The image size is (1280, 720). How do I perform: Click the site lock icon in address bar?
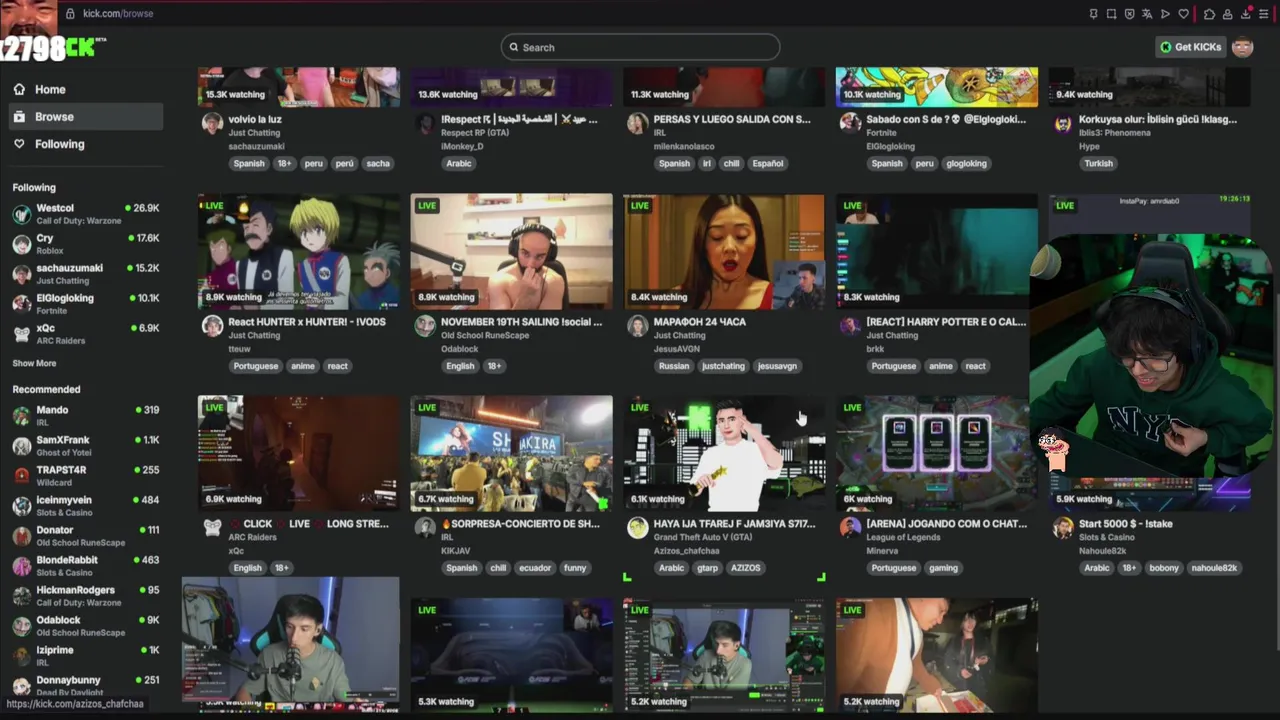pos(70,14)
